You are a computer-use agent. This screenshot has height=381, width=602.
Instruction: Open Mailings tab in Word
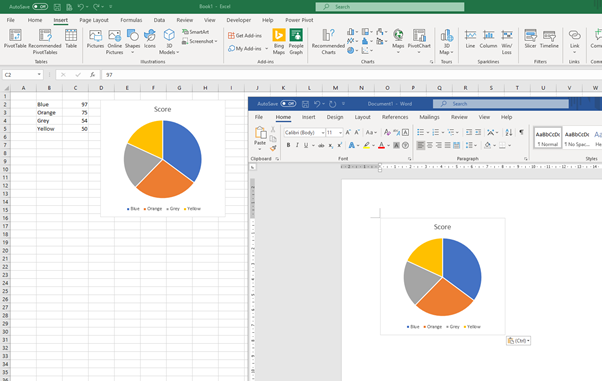(x=429, y=117)
